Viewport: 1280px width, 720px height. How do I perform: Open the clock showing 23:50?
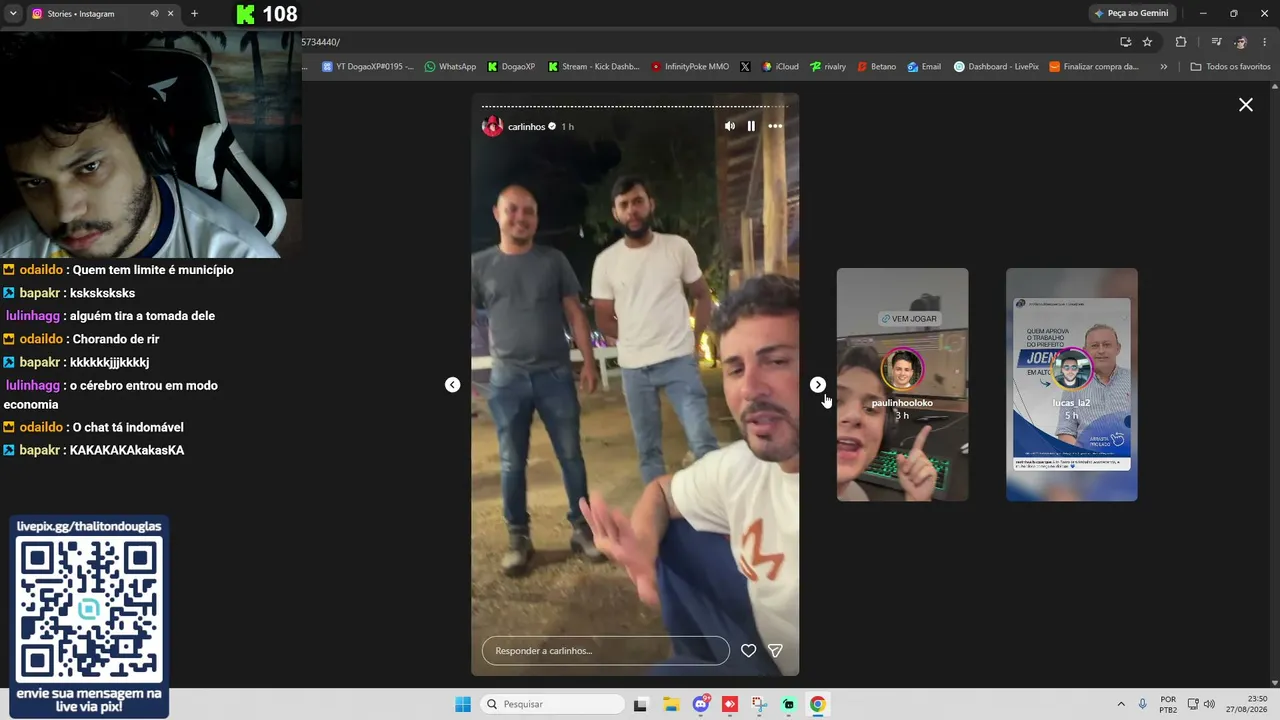(x=1247, y=704)
